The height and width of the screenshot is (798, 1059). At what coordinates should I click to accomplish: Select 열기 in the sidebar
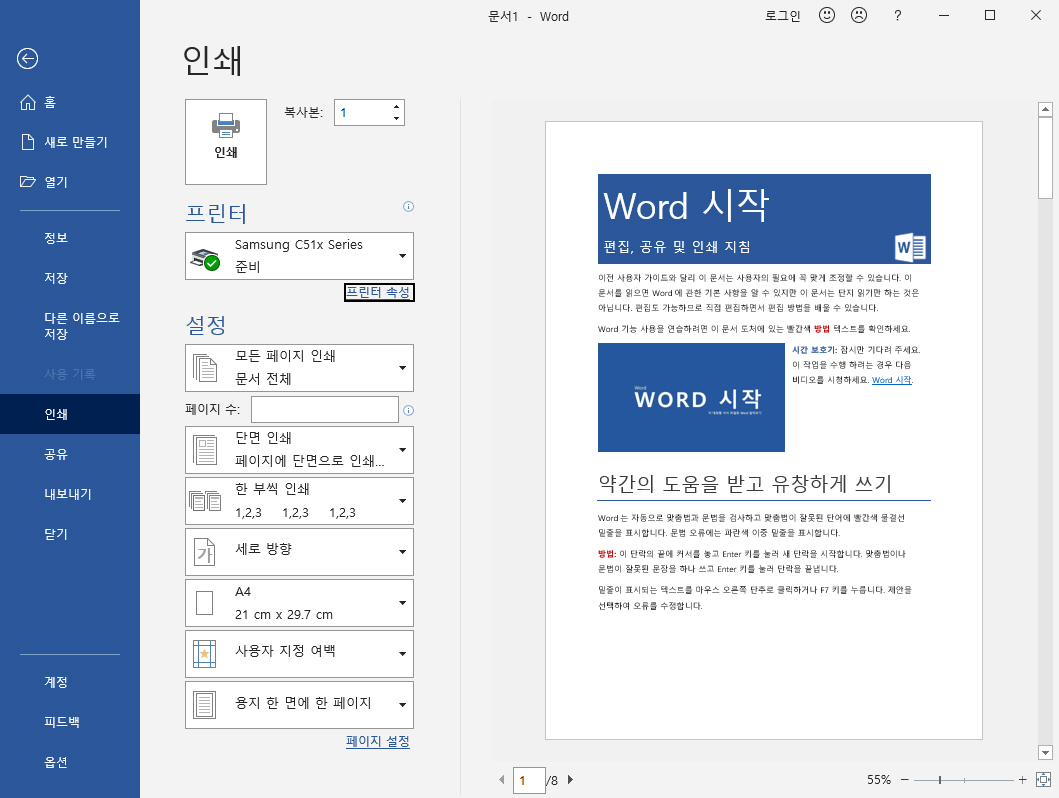(x=70, y=182)
